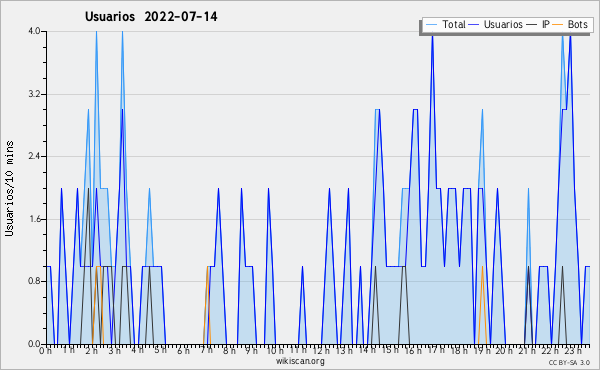Click the 22 h x-axis label
The height and width of the screenshot is (370, 600).
point(550,351)
